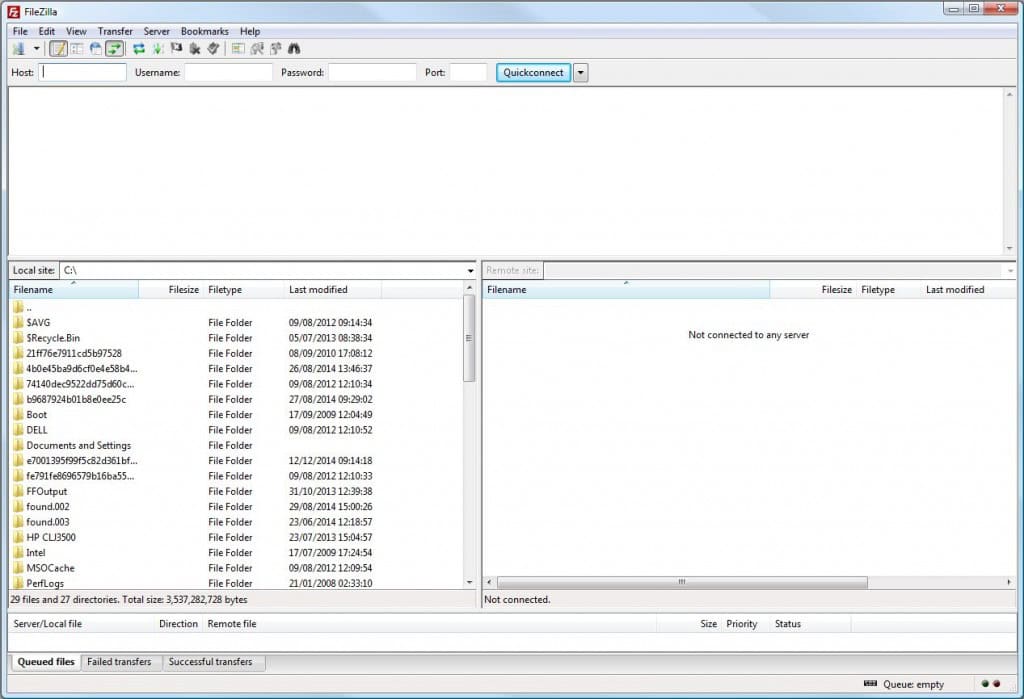Open the Bookmarks menu
1024x699 pixels.
[x=204, y=31]
